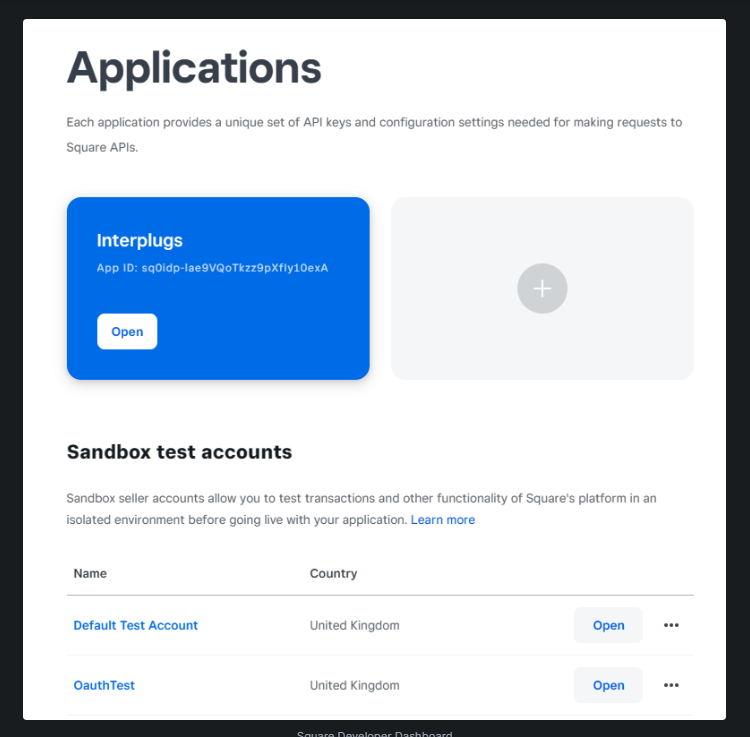Open three-dot menu for Default Test Account
This screenshot has width=750, height=737.
(x=671, y=625)
